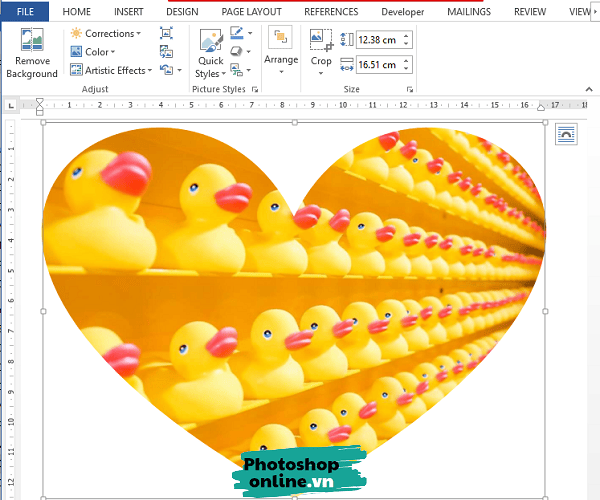Click the Picture Border icon
This screenshot has height=500, width=600.
pos(237,33)
